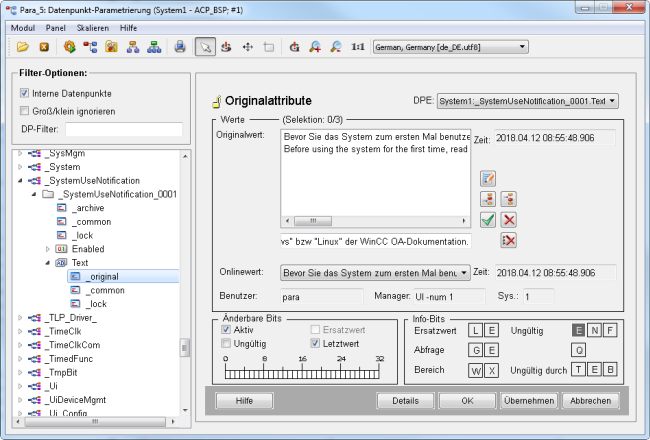Screen dimensions: 650x440
Task: Click the open folder toolbar icon
Action: pos(22,47)
